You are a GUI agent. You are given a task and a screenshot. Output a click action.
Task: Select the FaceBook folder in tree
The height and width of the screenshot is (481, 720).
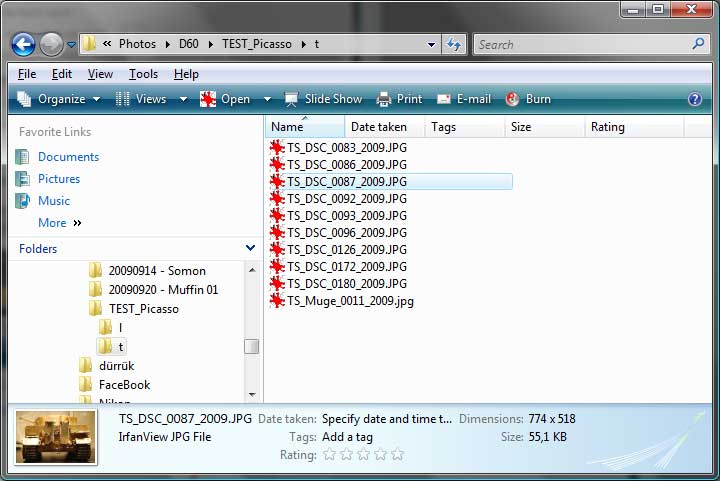(x=124, y=385)
